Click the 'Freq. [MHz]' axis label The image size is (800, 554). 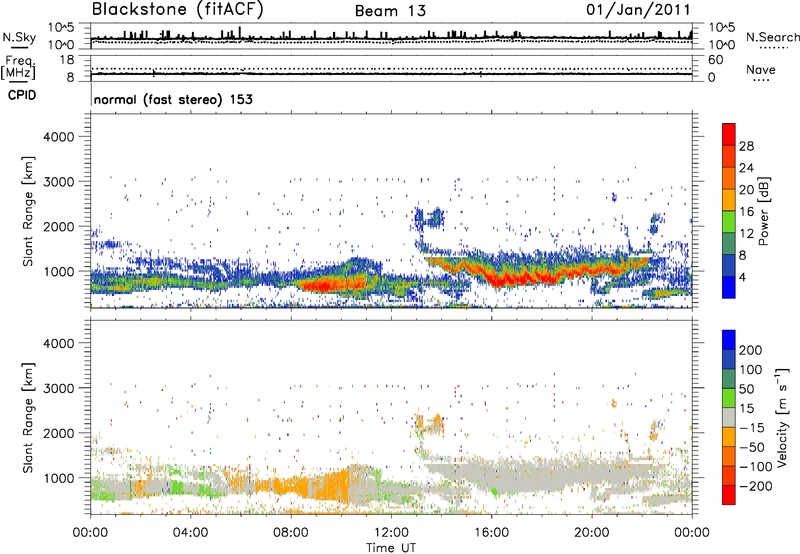pyautogui.click(x=18, y=68)
